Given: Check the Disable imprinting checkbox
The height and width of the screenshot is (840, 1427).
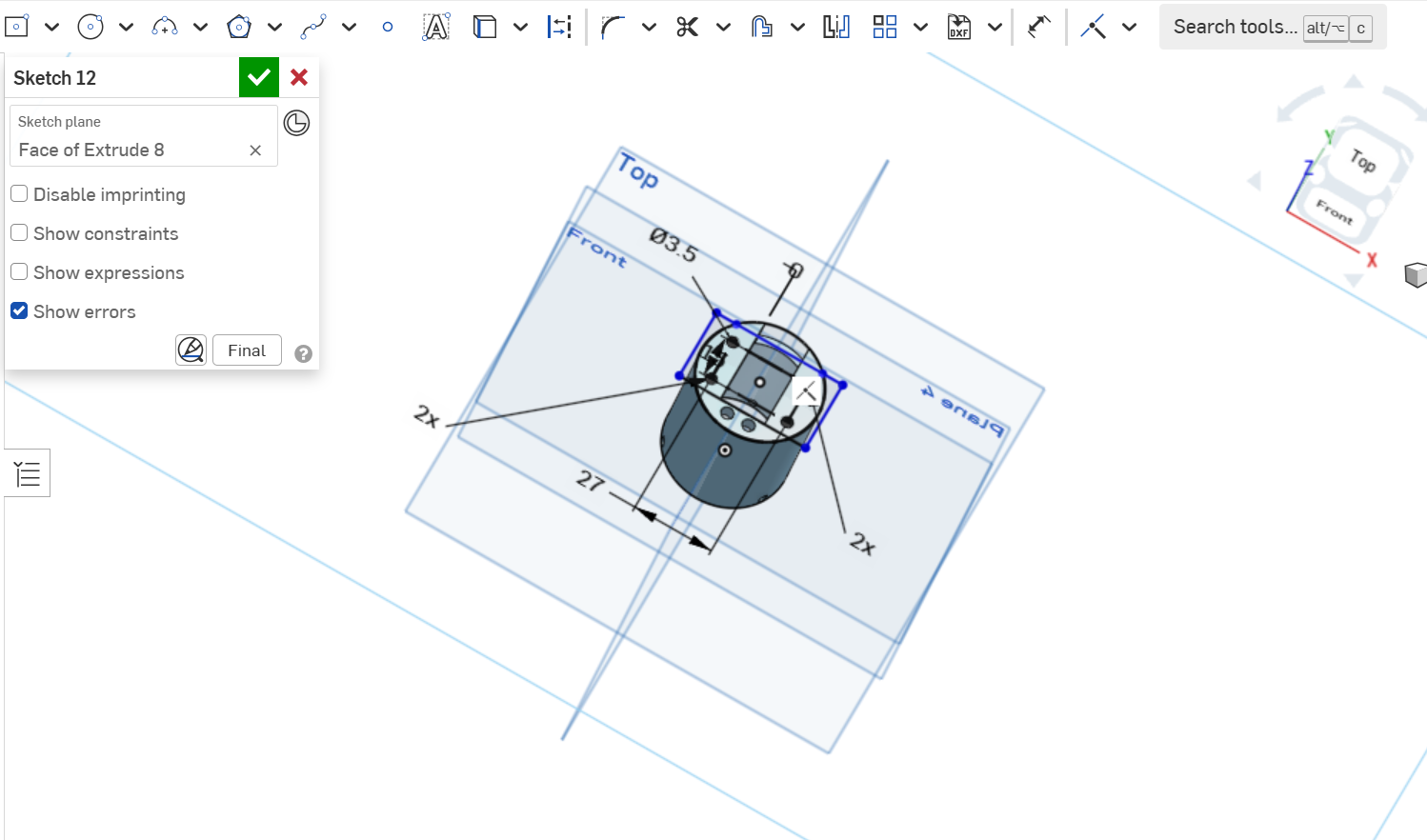Looking at the screenshot, I should click(19, 194).
